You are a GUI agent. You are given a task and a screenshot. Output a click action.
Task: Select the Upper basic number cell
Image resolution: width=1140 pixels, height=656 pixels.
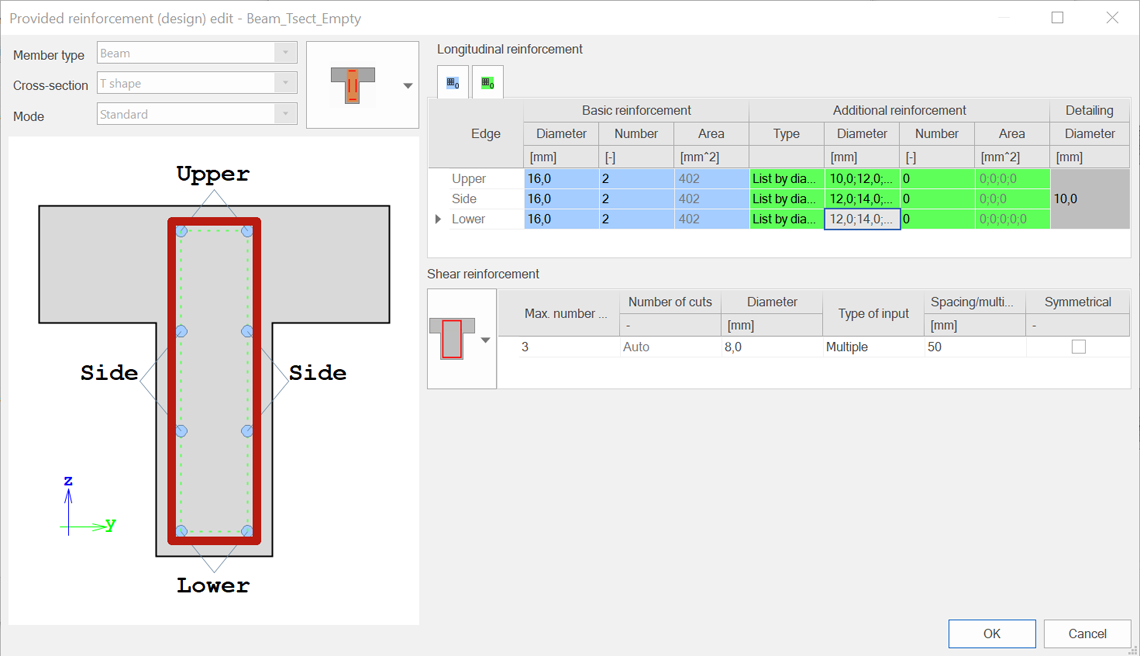(x=637, y=178)
